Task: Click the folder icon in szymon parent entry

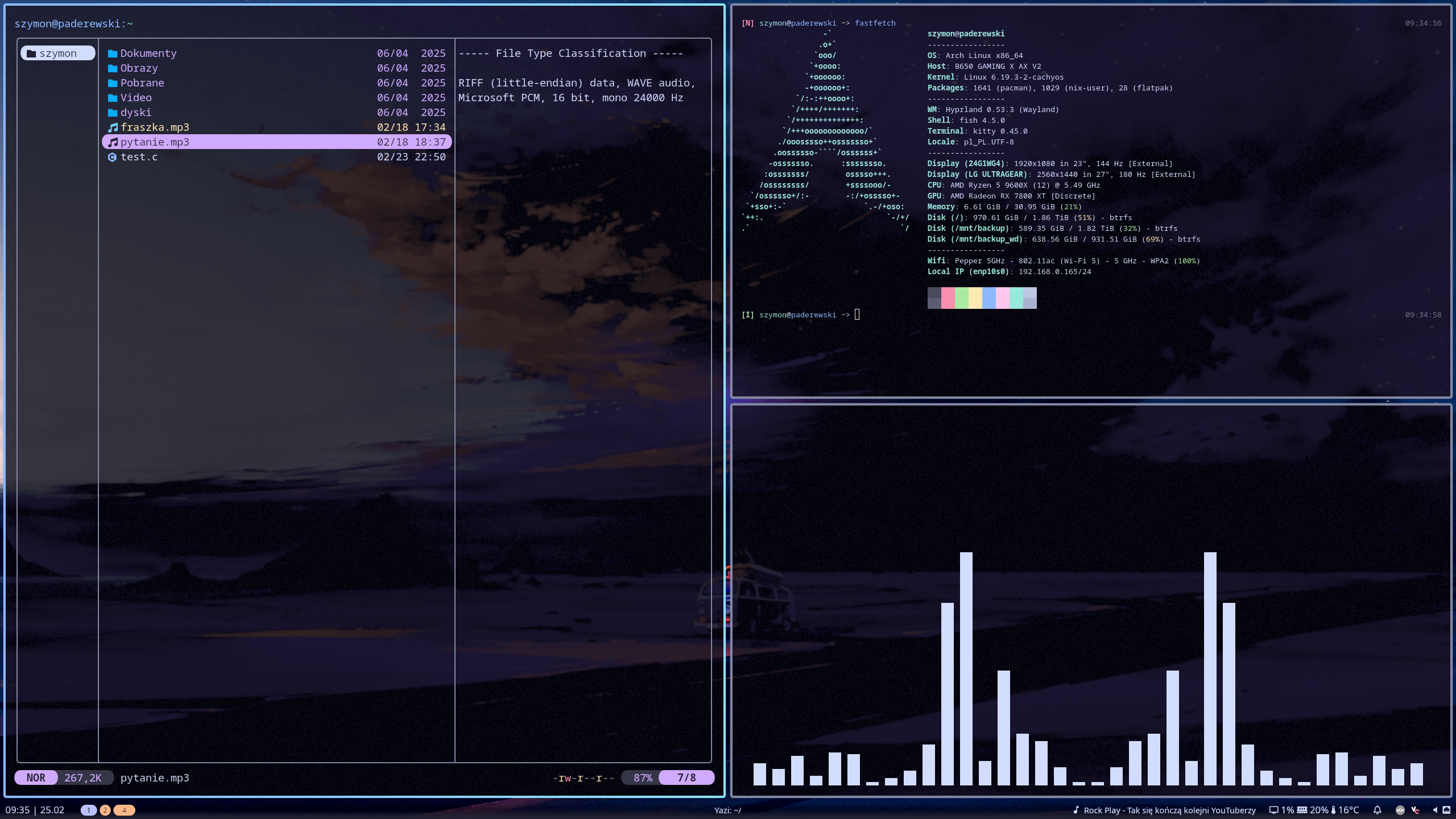Action: 31,53
